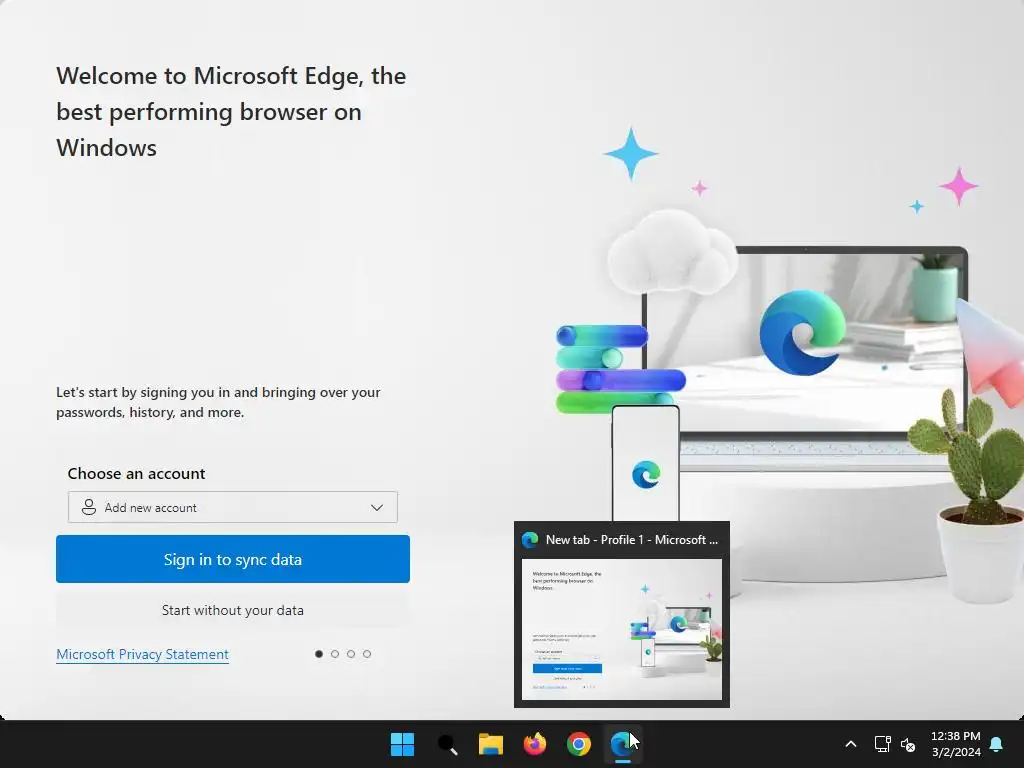Image resolution: width=1024 pixels, height=768 pixels.
Task: Open Firefox from the taskbar
Action: [x=535, y=744]
